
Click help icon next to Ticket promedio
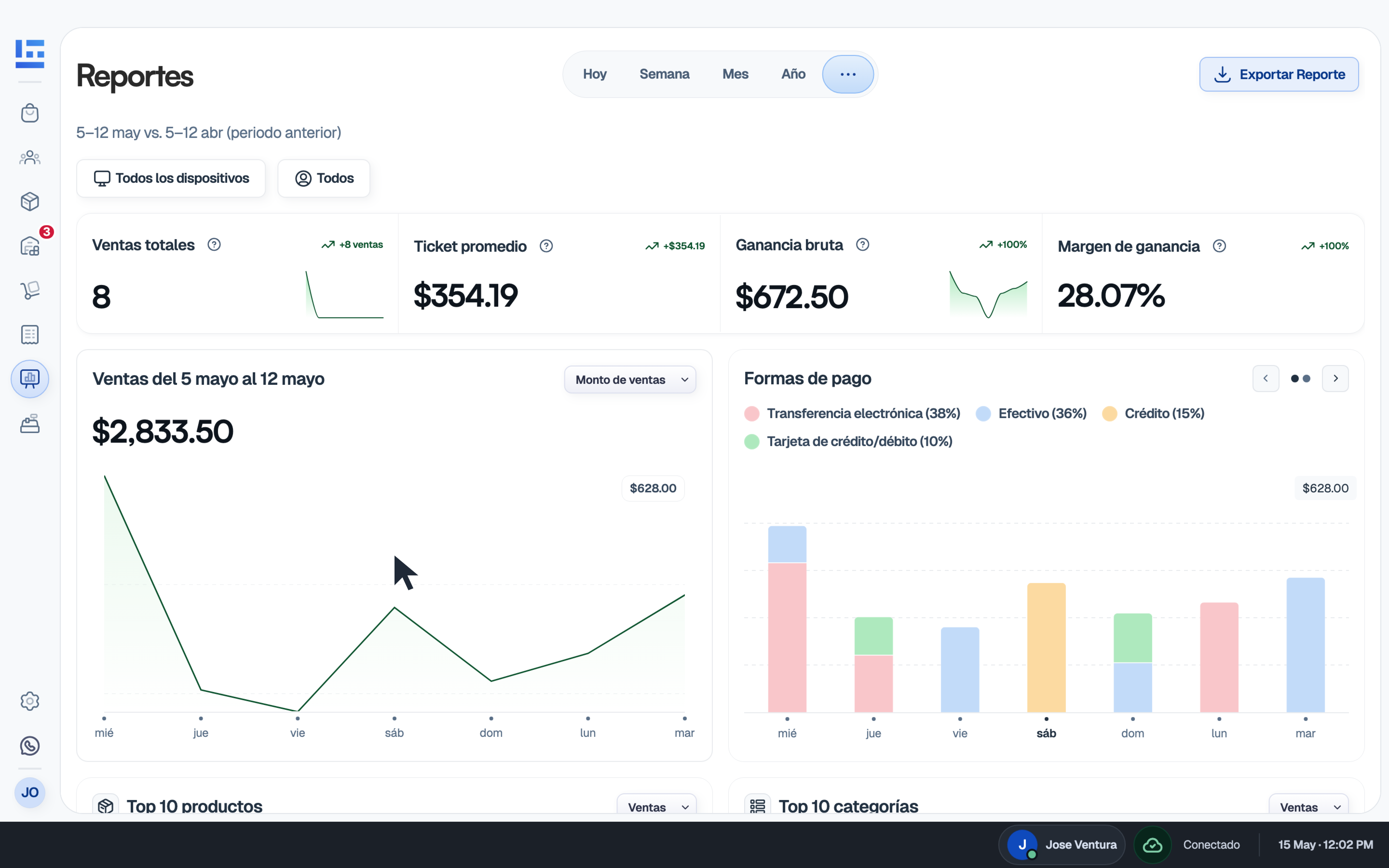[546, 246]
